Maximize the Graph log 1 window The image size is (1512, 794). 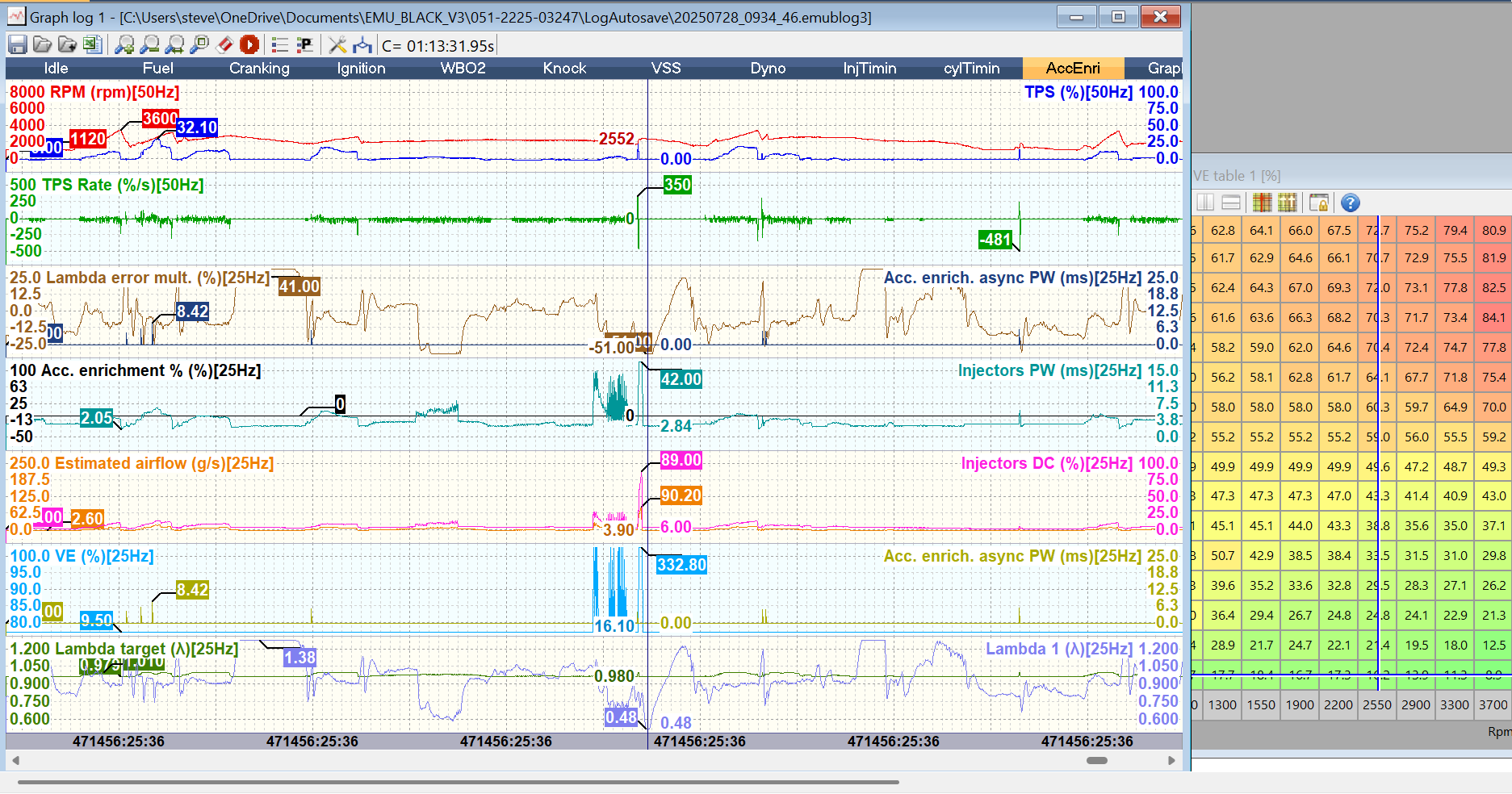click(x=1118, y=16)
